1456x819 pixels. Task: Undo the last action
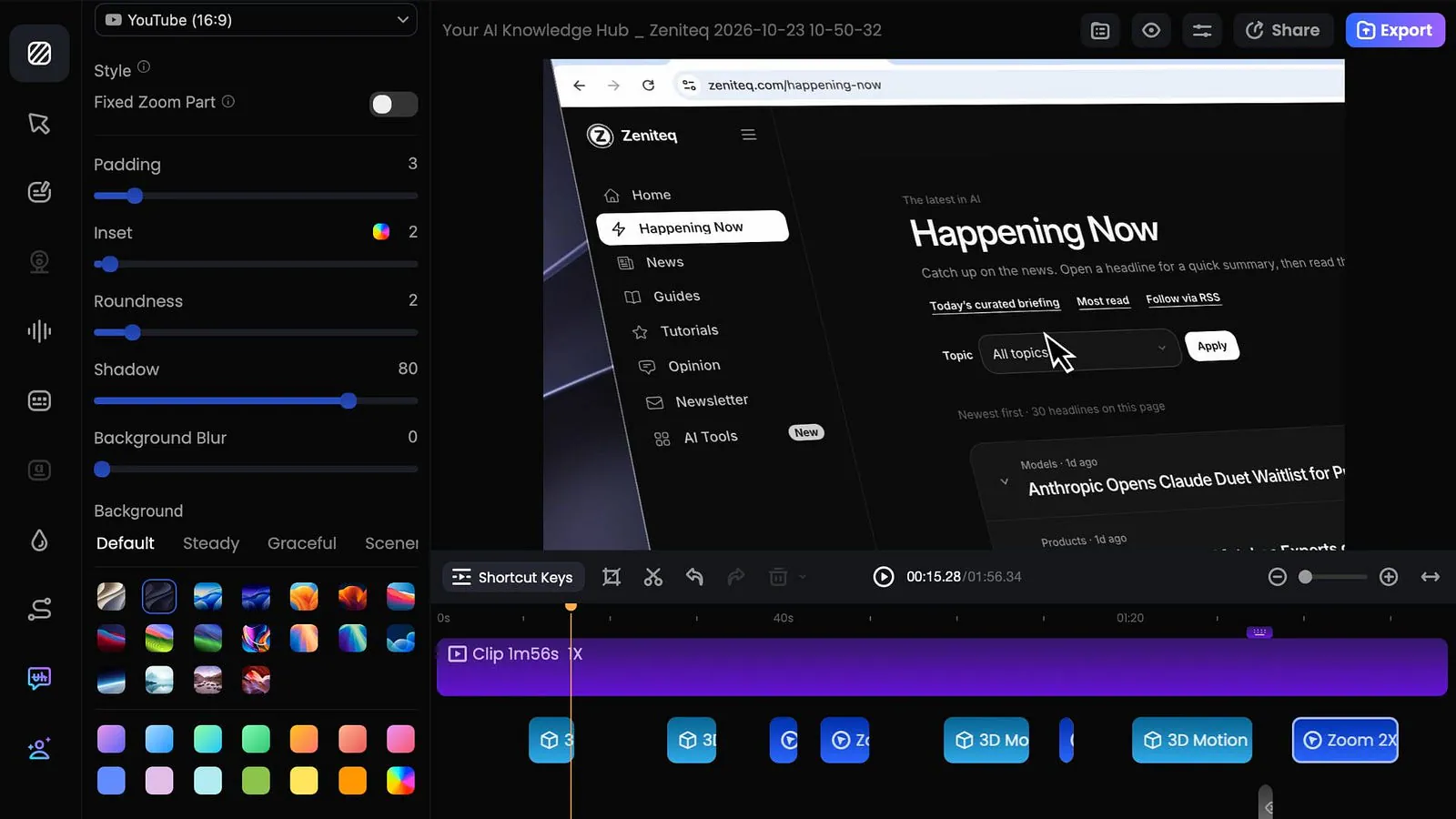click(694, 577)
